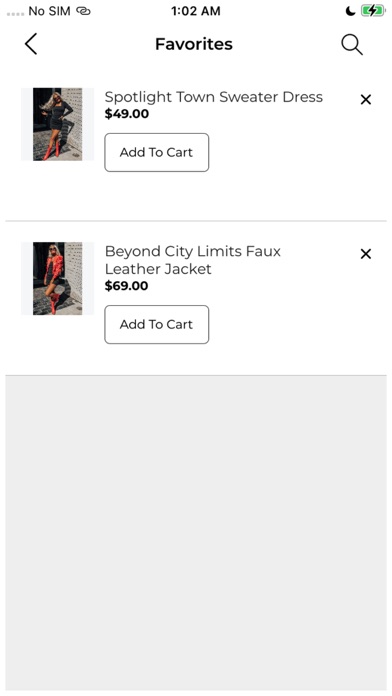Tap the $49.00 price label
This screenshot has height=696, width=392.
pos(127,114)
